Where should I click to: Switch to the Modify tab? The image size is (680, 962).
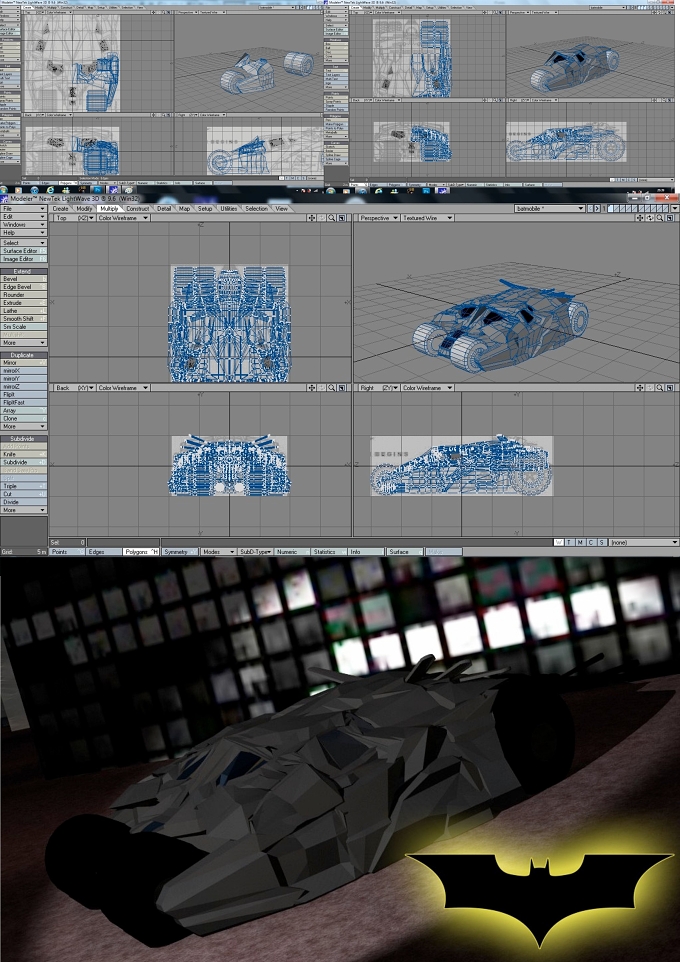84,209
